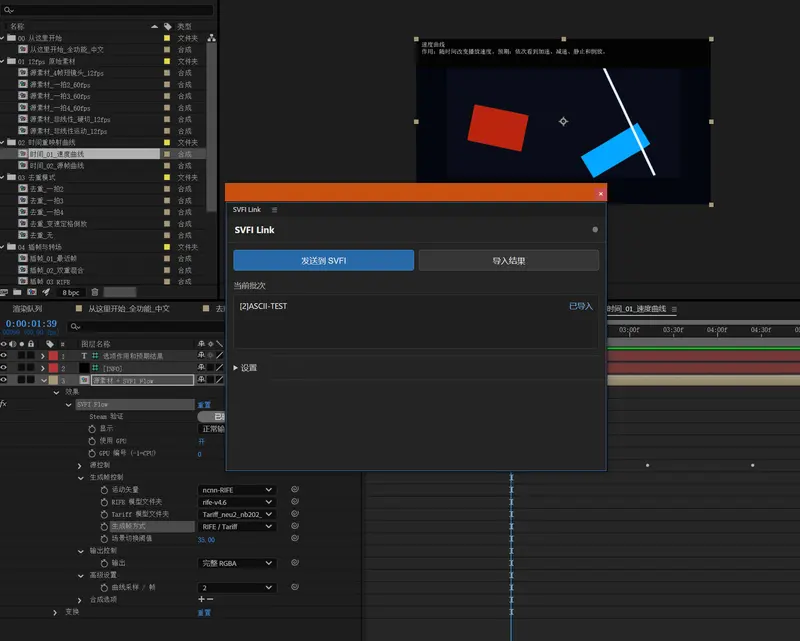Click the new folder icon in project panel
Viewport: 800px width, 641px height.
pyautogui.click(x=17, y=292)
